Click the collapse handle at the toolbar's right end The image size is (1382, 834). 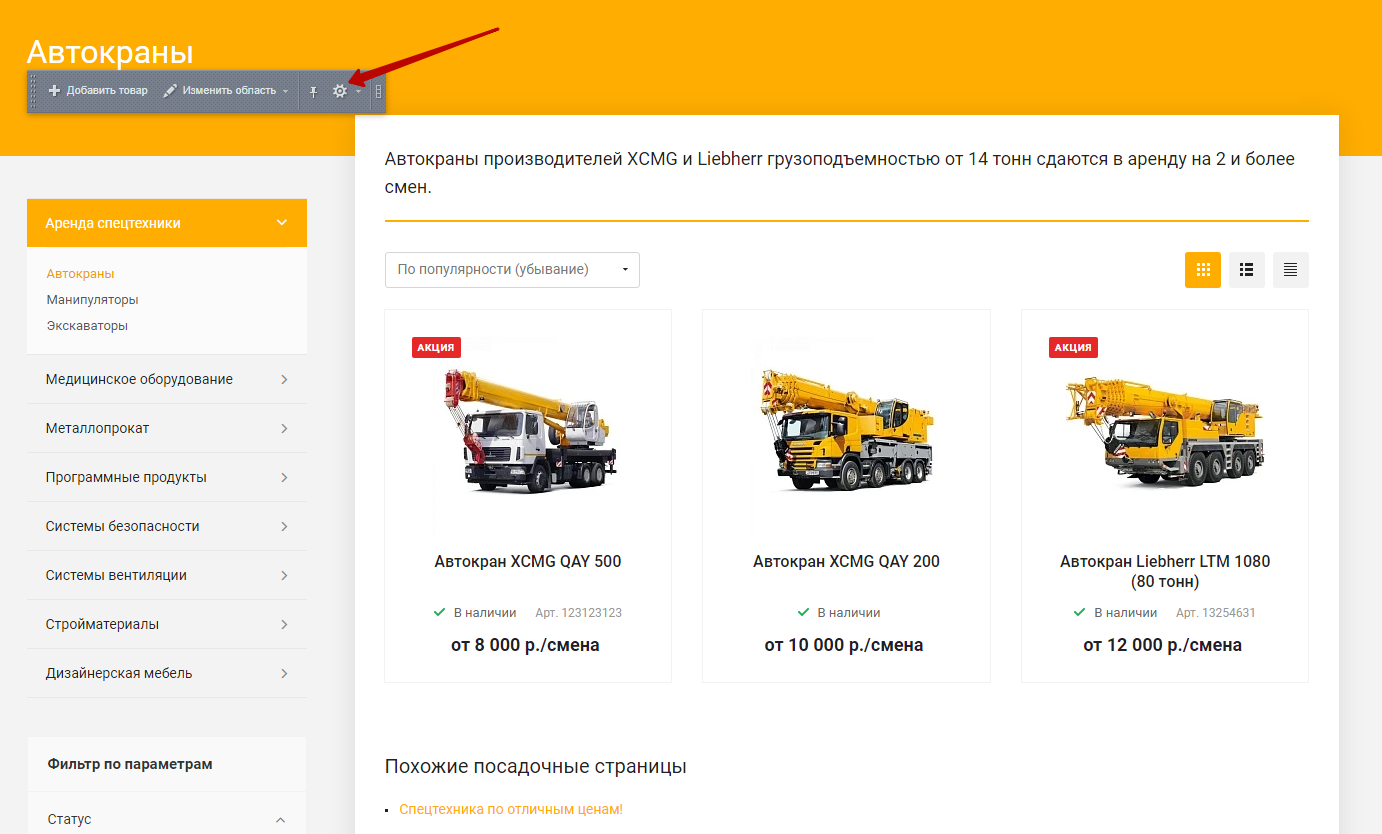click(378, 91)
